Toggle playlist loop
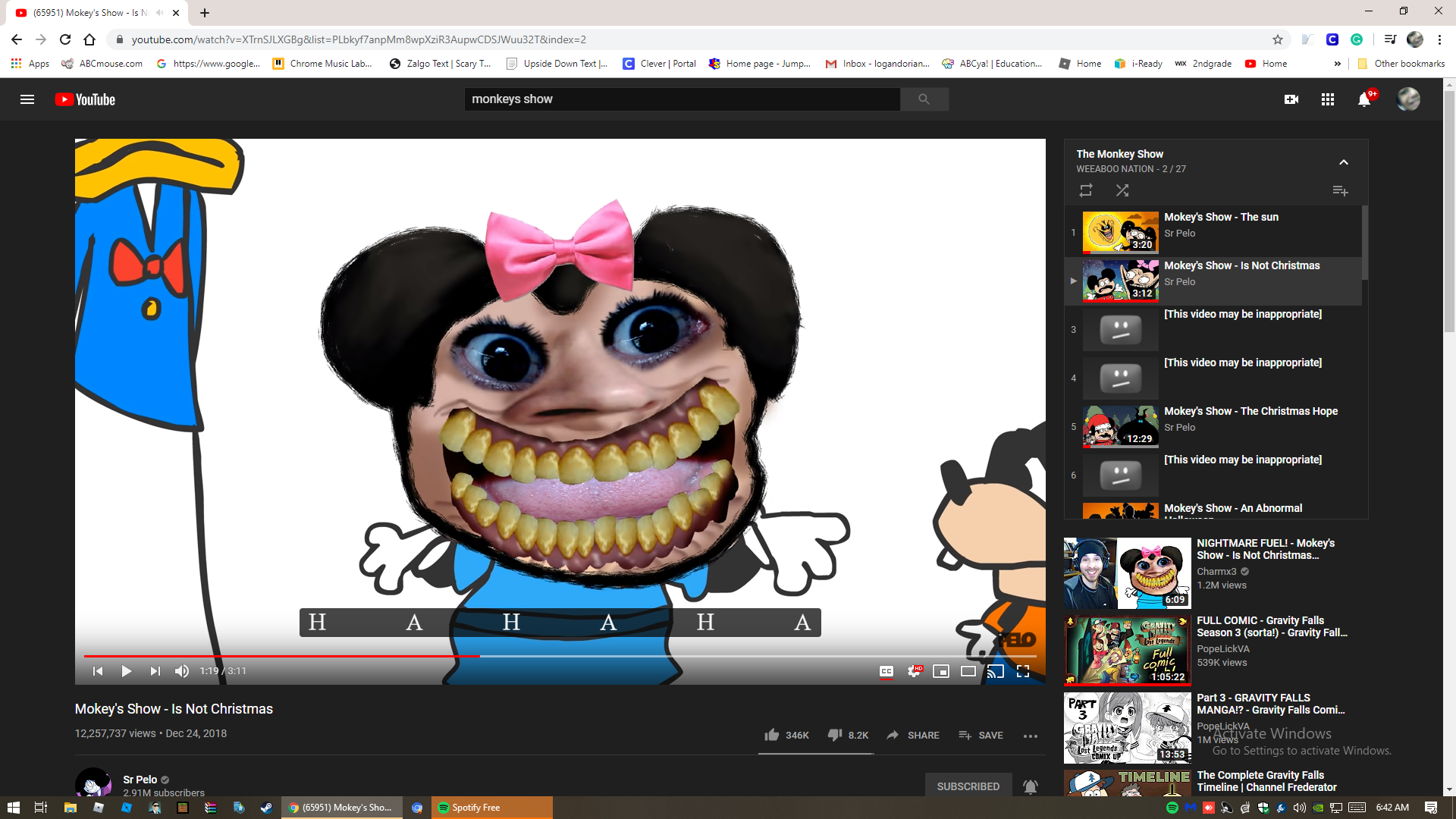1456x819 pixels. point(1086,190)
